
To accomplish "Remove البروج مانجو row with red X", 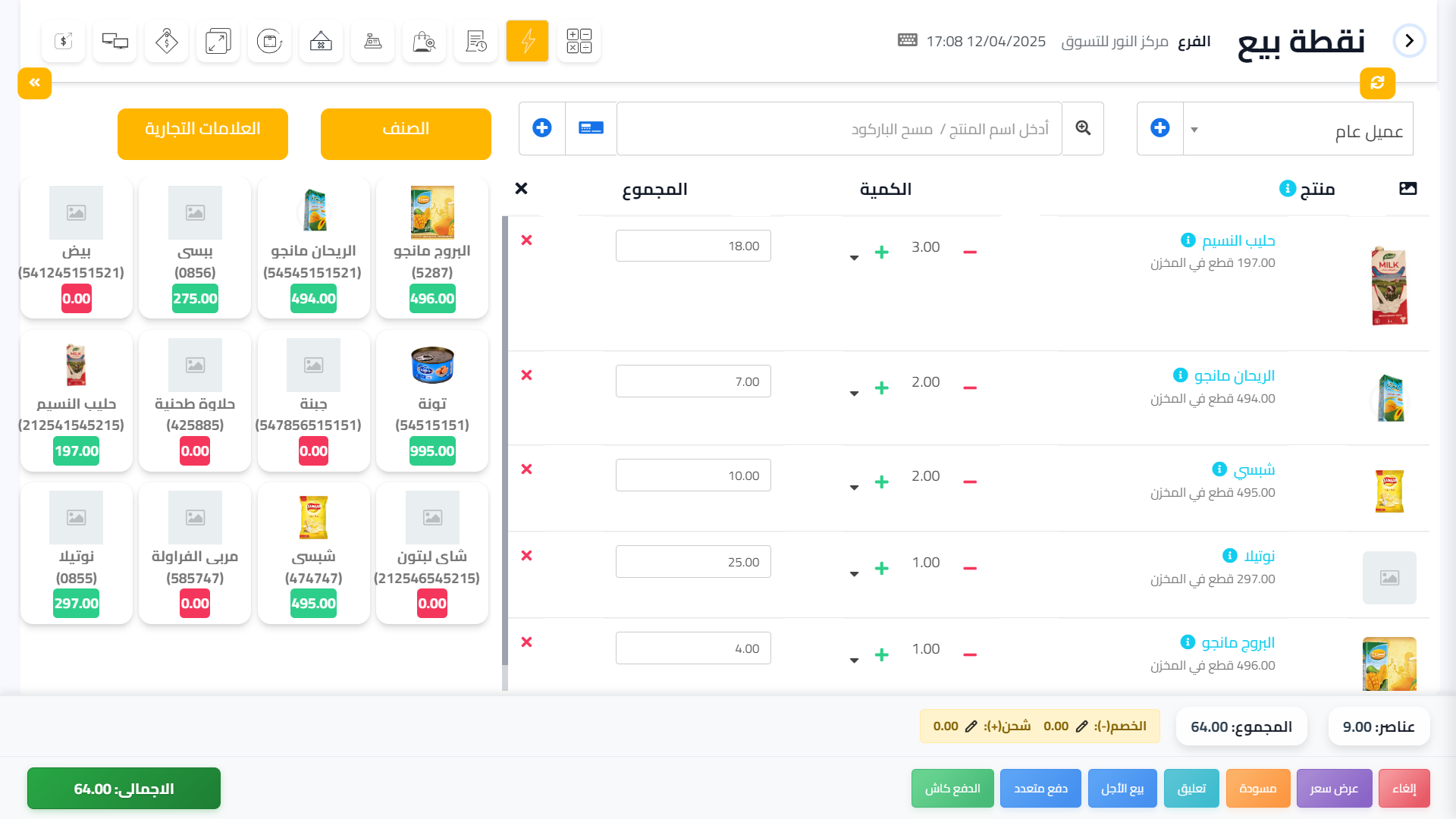I will coord(526,642).
